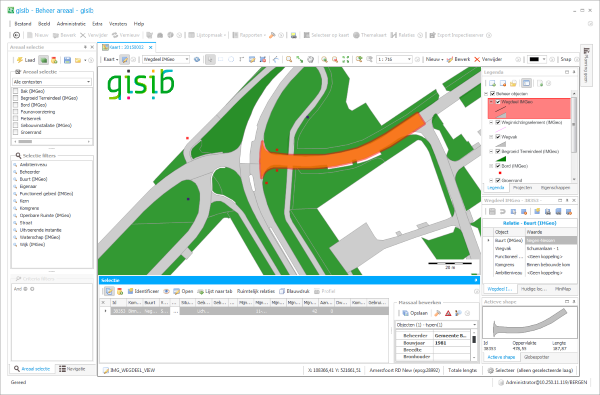Click the Lijst naar tab button
600x395 pixels.
tap(215, 291)
